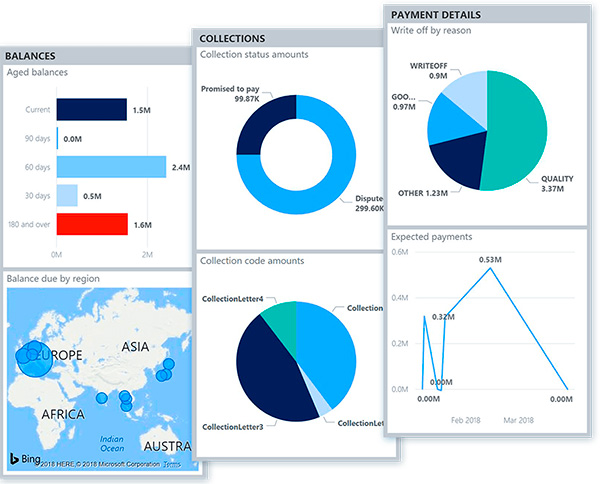Click the Bing logo on the map
Viewport: 600px width, 484px height.
tap(26, 458)
